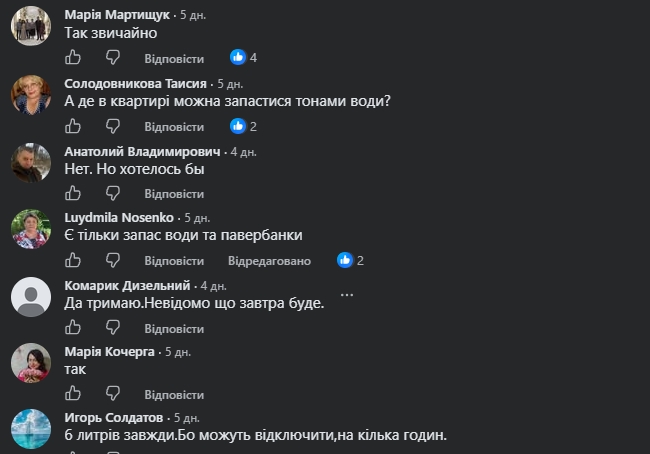Open three-dots menu on Комарик Дизельний's comment
Viewport: 650px width, 454px height.
(347, 295)
